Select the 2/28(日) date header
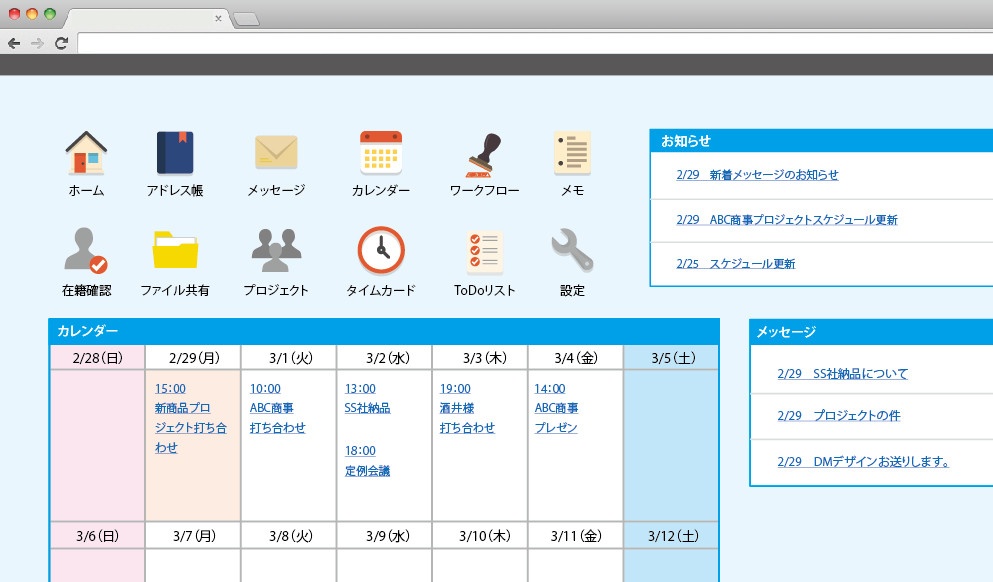993x582 pixels. [98, 358]
